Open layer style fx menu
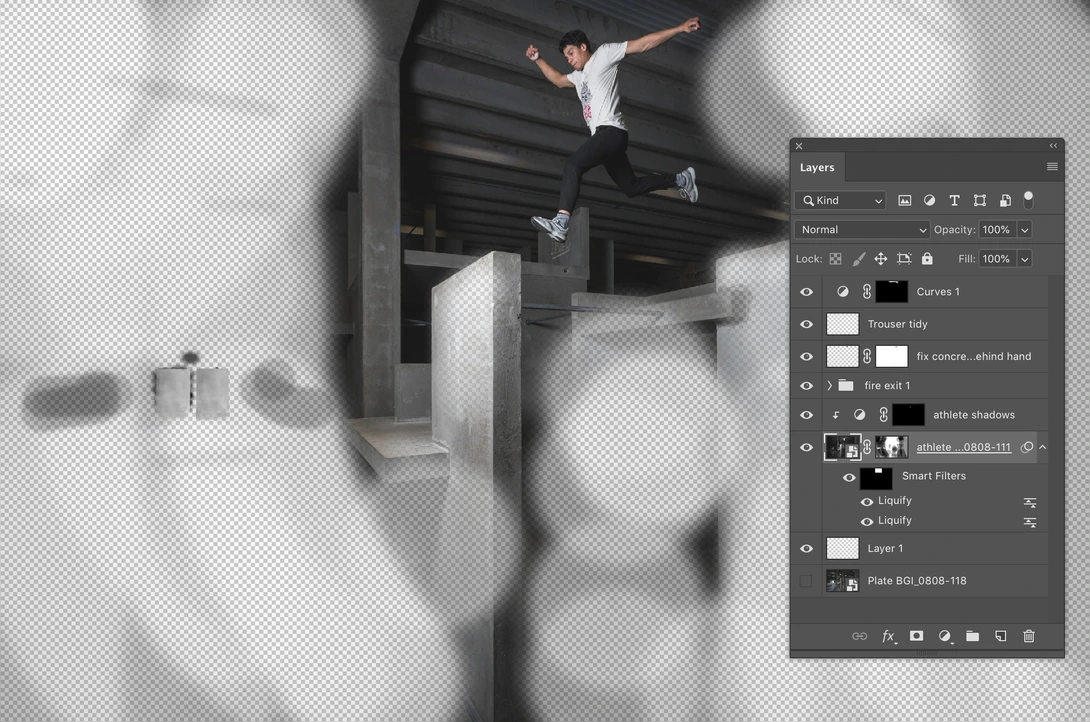 pos(888,636)
